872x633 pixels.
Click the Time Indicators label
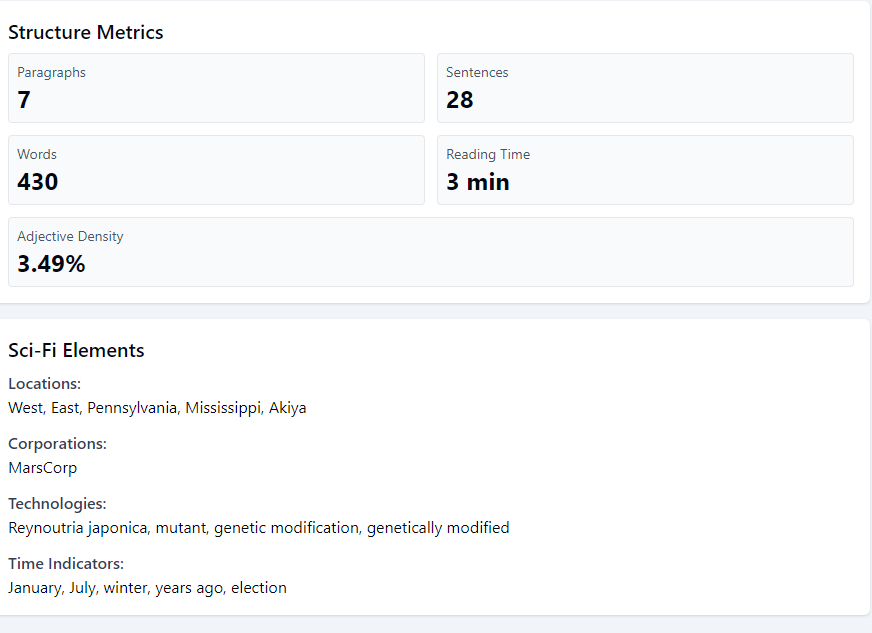coord(66,564)
